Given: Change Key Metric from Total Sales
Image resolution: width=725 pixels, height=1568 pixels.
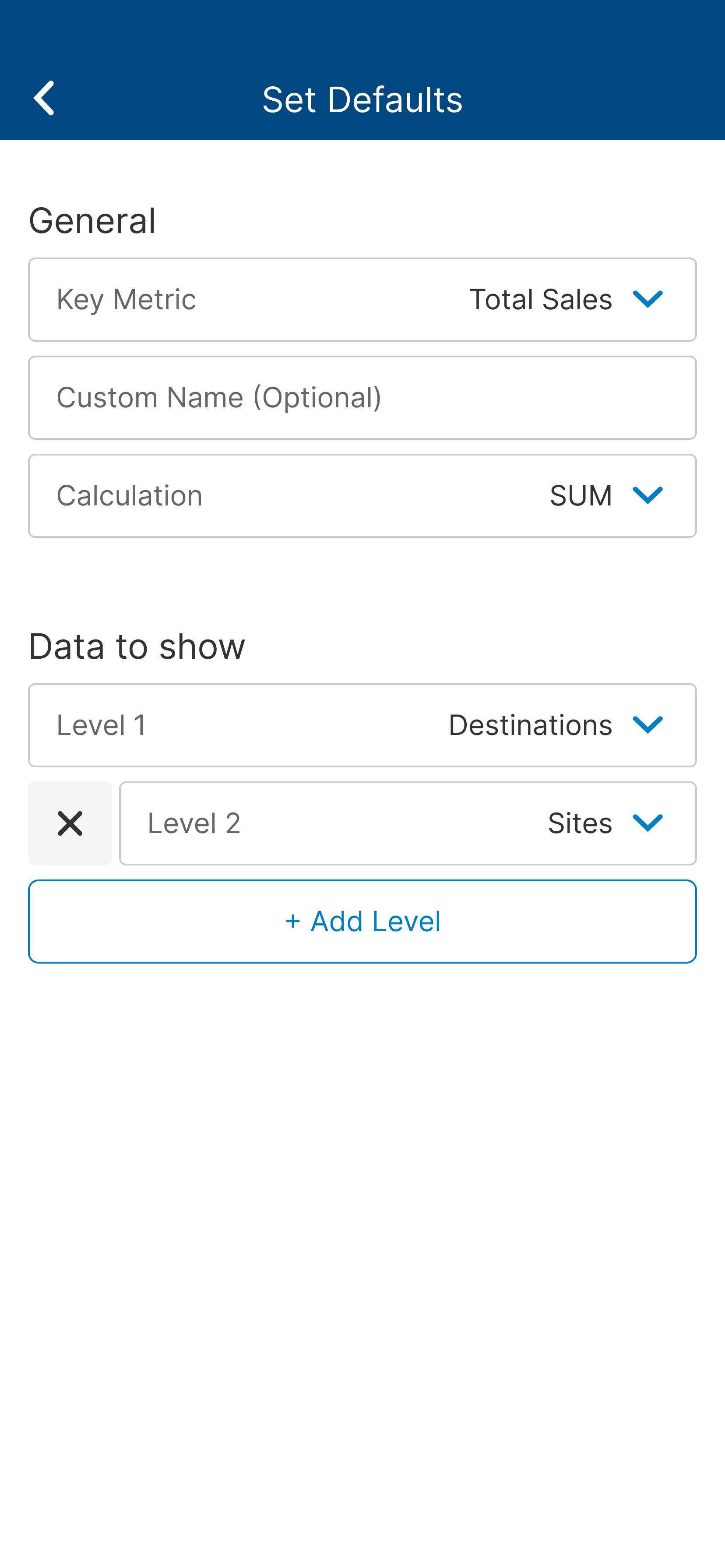Looking at the screenshot, I should tap(540, 299).
